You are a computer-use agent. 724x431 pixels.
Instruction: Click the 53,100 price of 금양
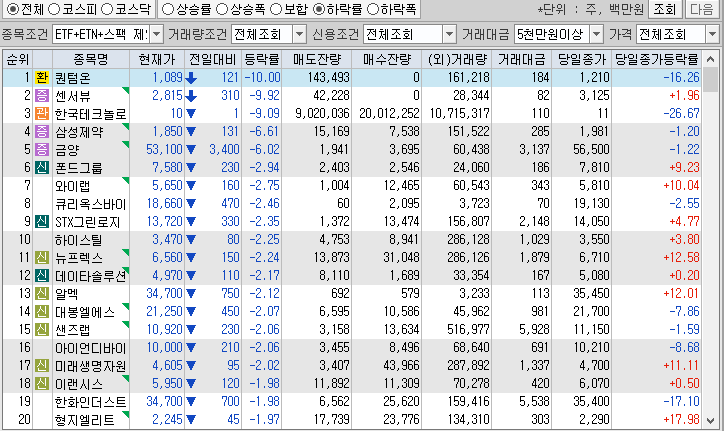pyautogui.click(x=164, y=150)
